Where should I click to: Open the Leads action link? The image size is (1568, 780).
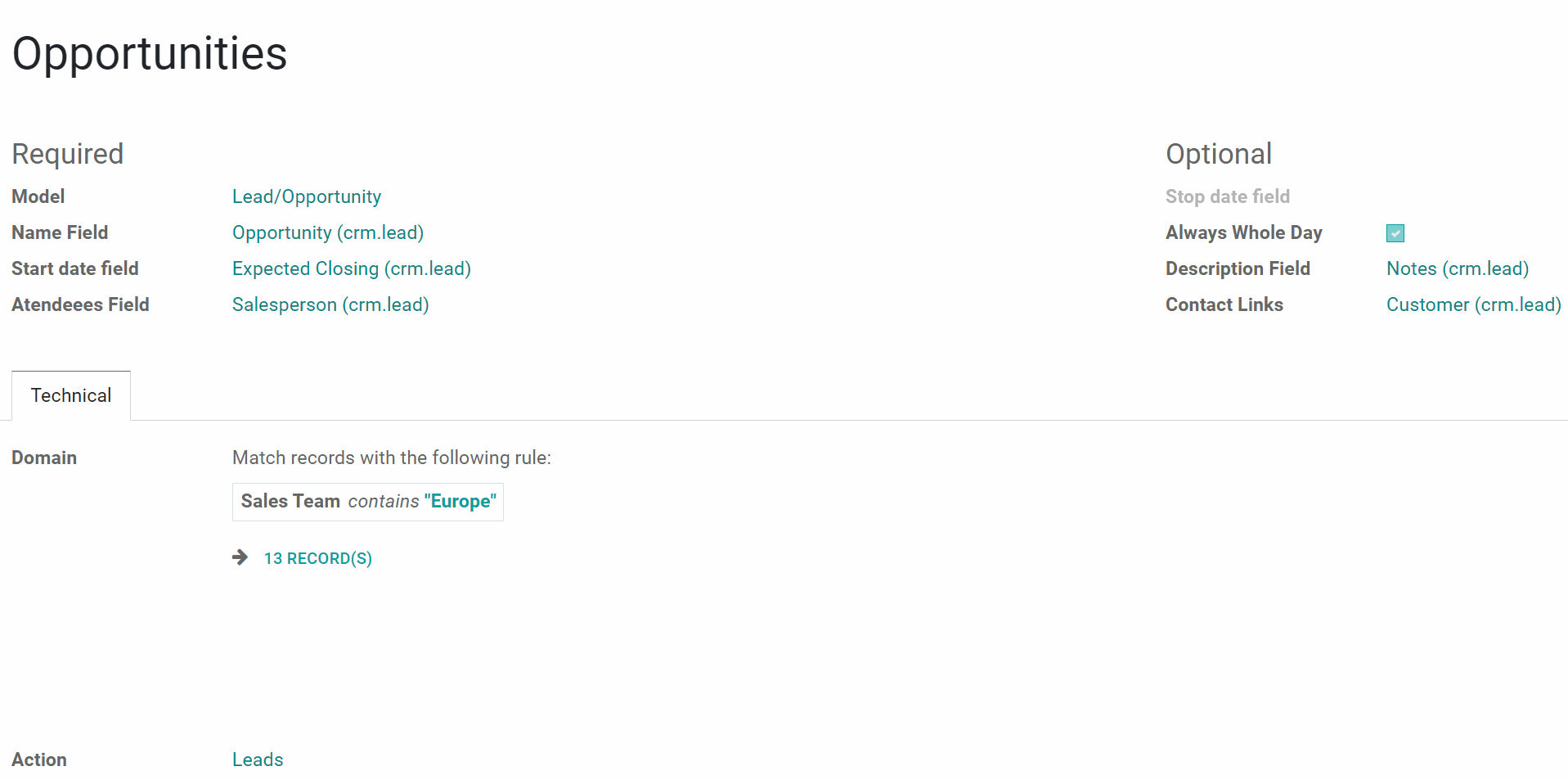tap(258, 760)
